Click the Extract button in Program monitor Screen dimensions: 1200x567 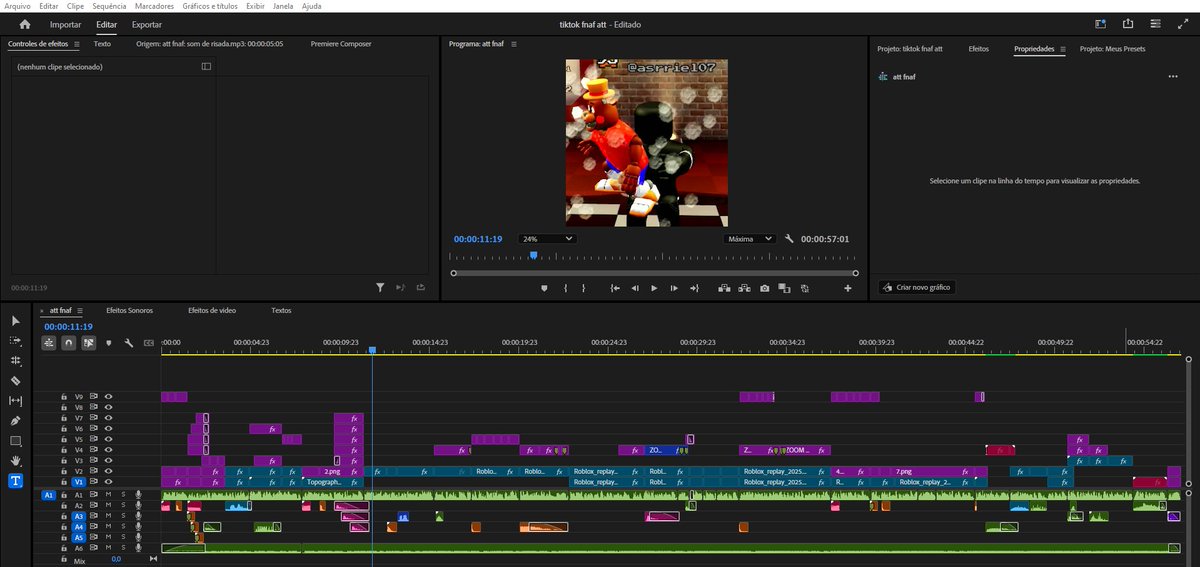pos(744,288)
